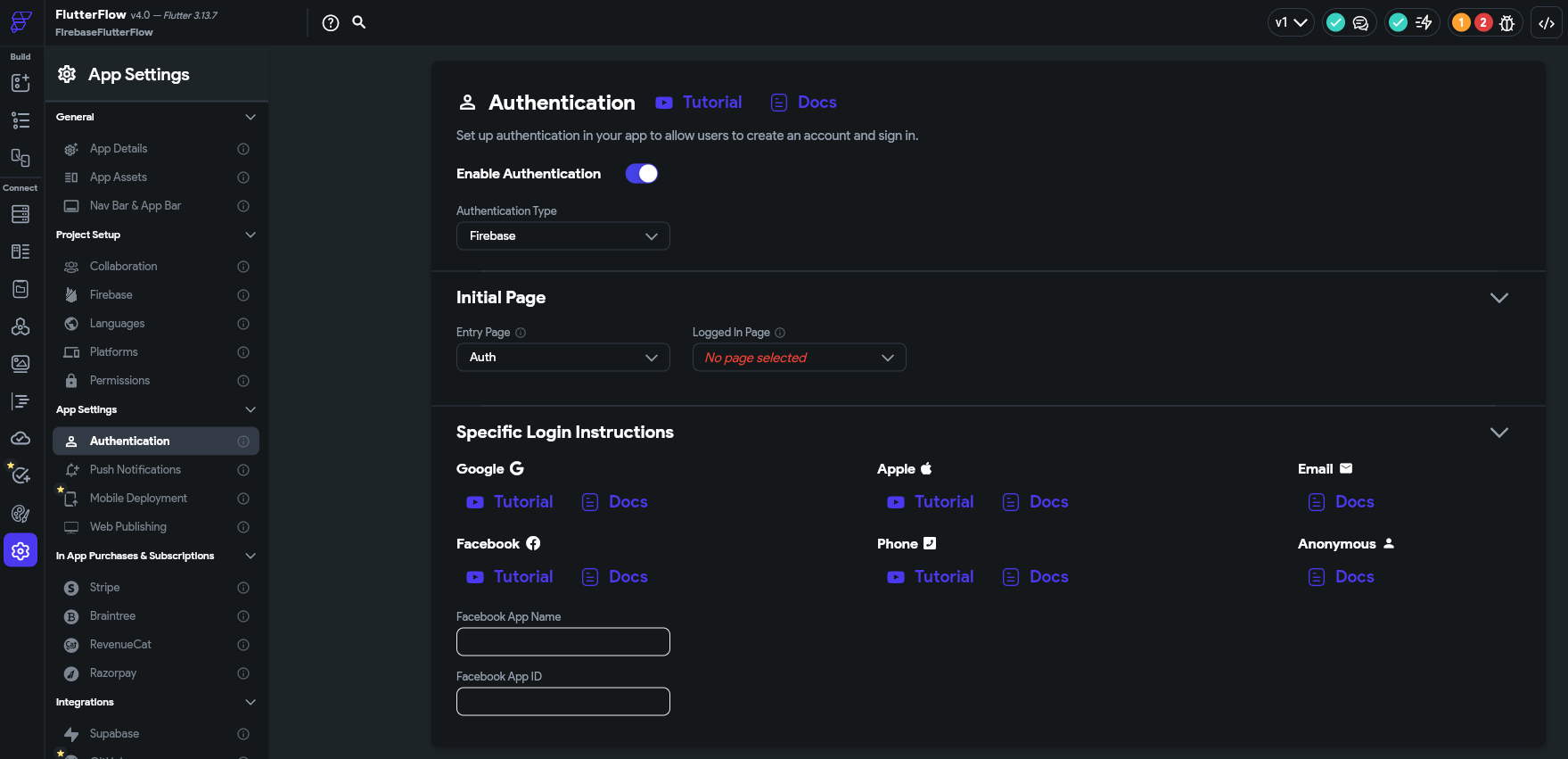The image size is (1568, 759).
Task: Collapse the Project Setup group
Action: tap(250, 235)
